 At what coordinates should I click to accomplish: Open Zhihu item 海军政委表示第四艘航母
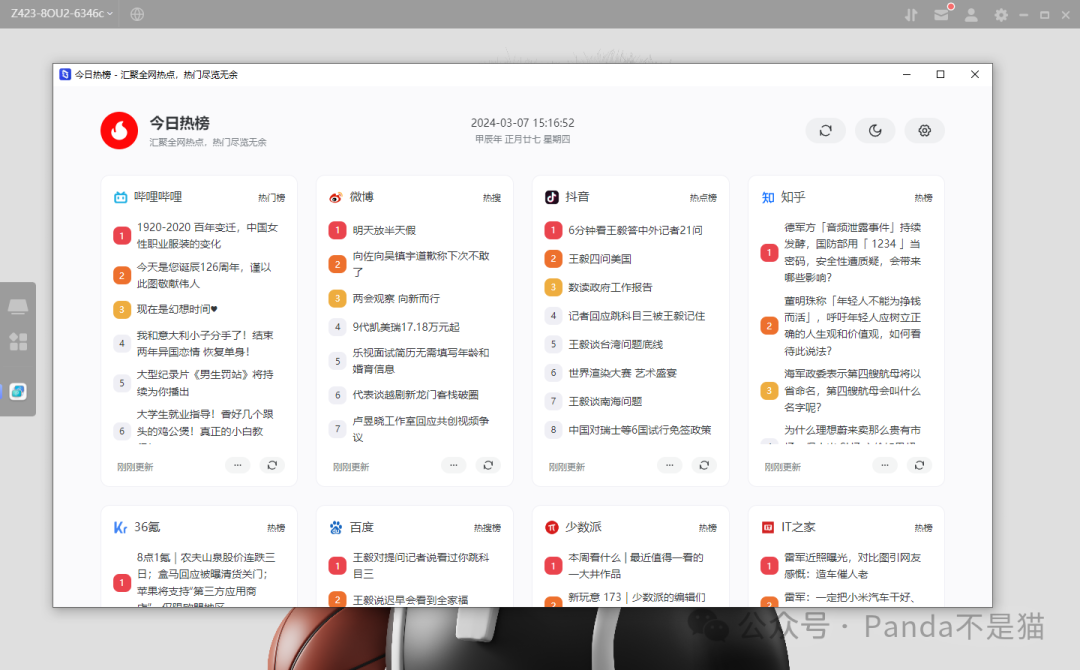852,390
